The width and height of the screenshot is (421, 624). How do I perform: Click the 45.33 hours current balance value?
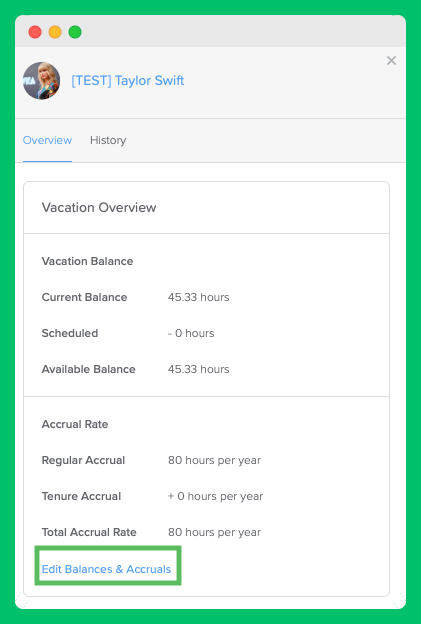coord(199,297)
